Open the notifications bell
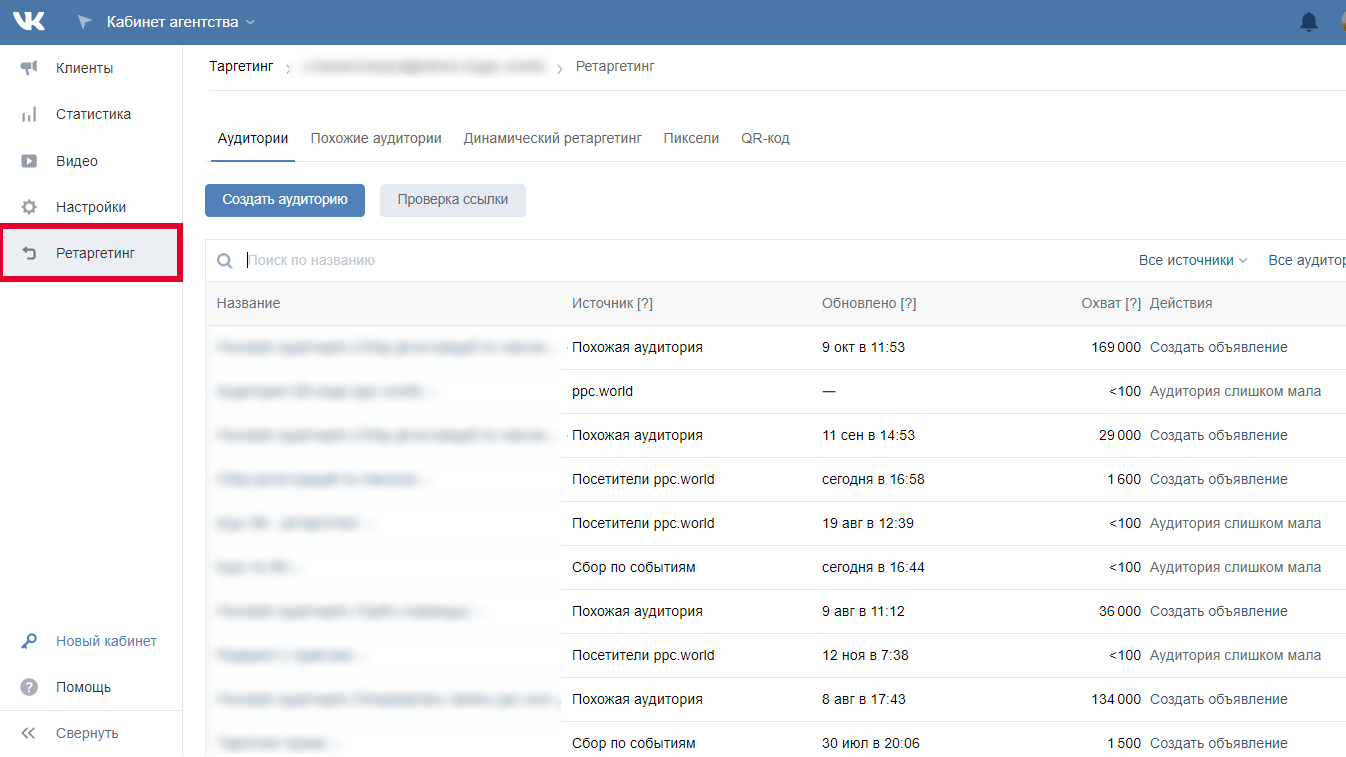The height and width of the screenshot is (757, 1346). pyautogui.click(x=1308, y=22)
